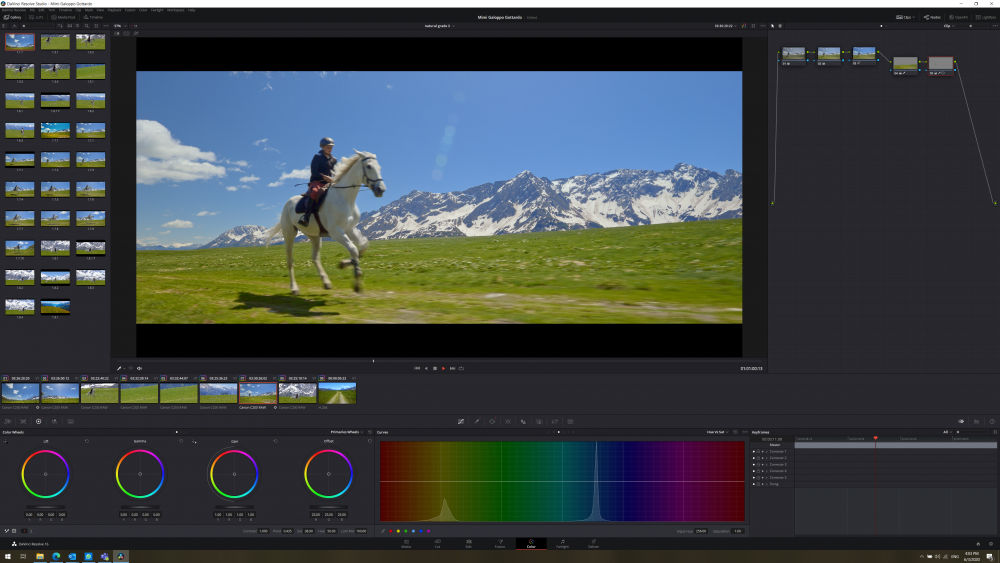Switch to the Edit page tab
Screen dimensions: 1000x563
(468, 545)
